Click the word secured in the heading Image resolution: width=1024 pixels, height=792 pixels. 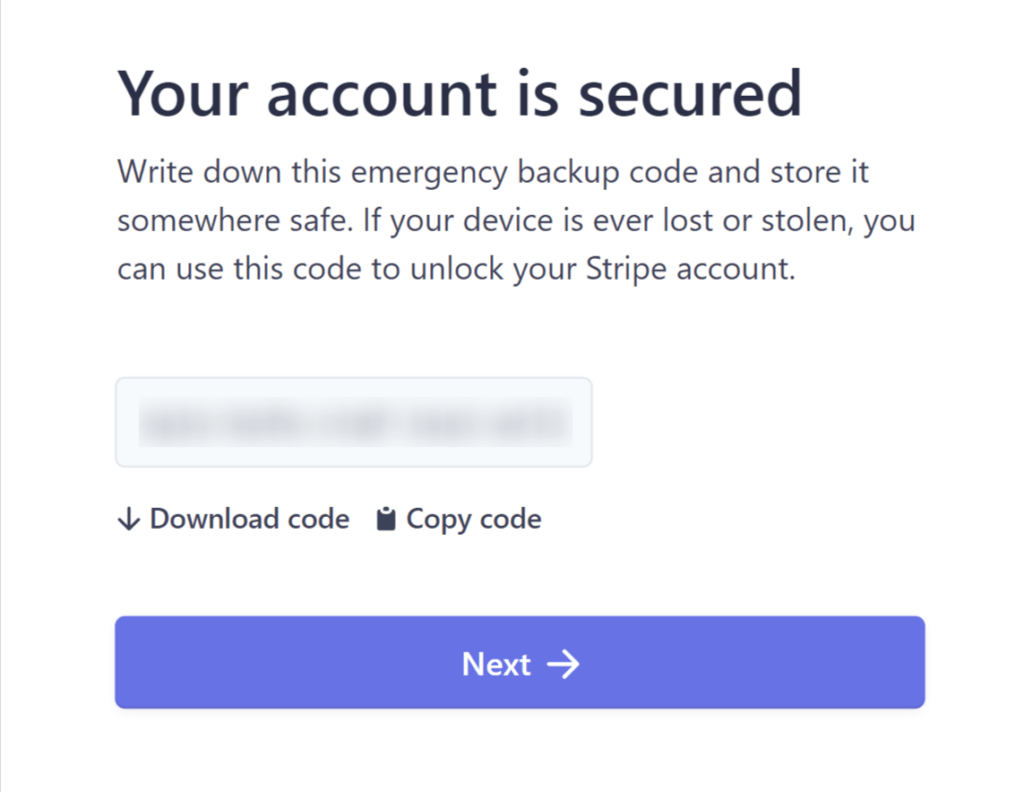pos(690,94)
